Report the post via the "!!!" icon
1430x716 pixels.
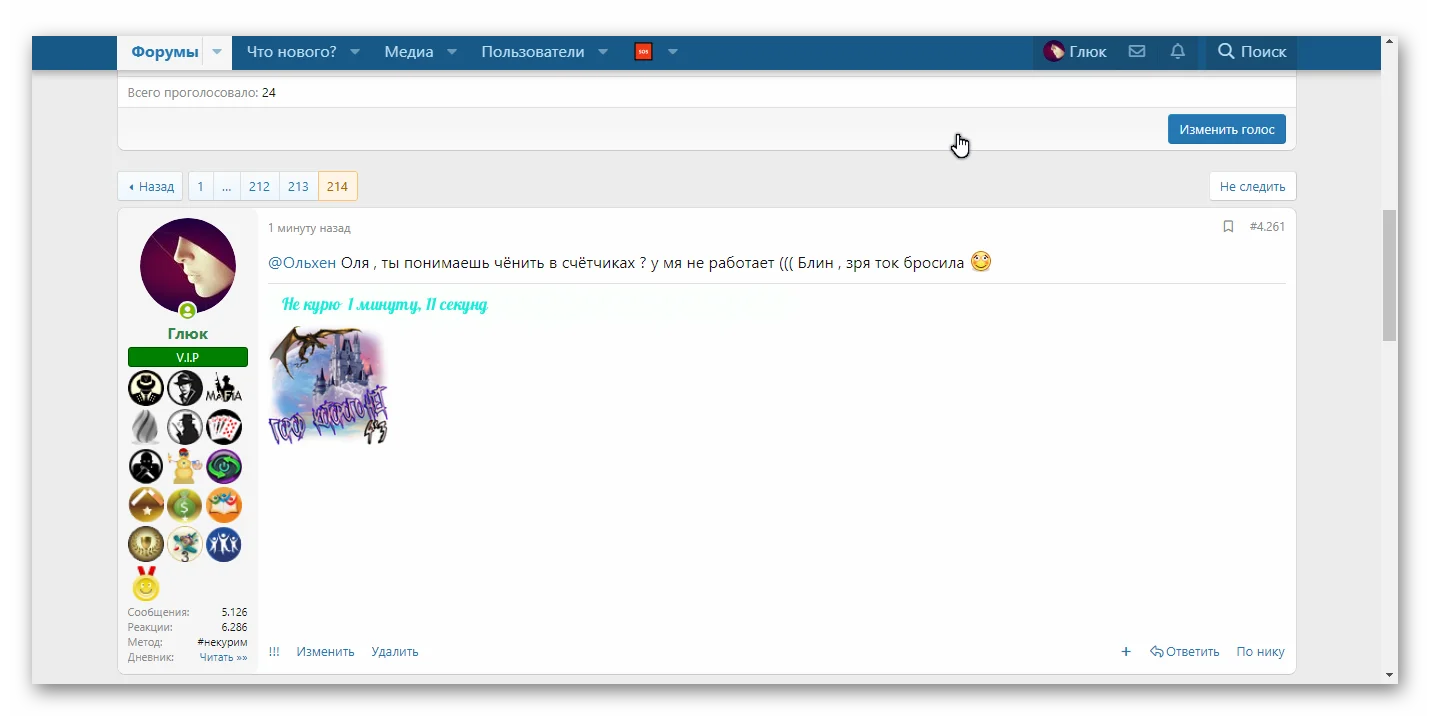pos(274,651)
